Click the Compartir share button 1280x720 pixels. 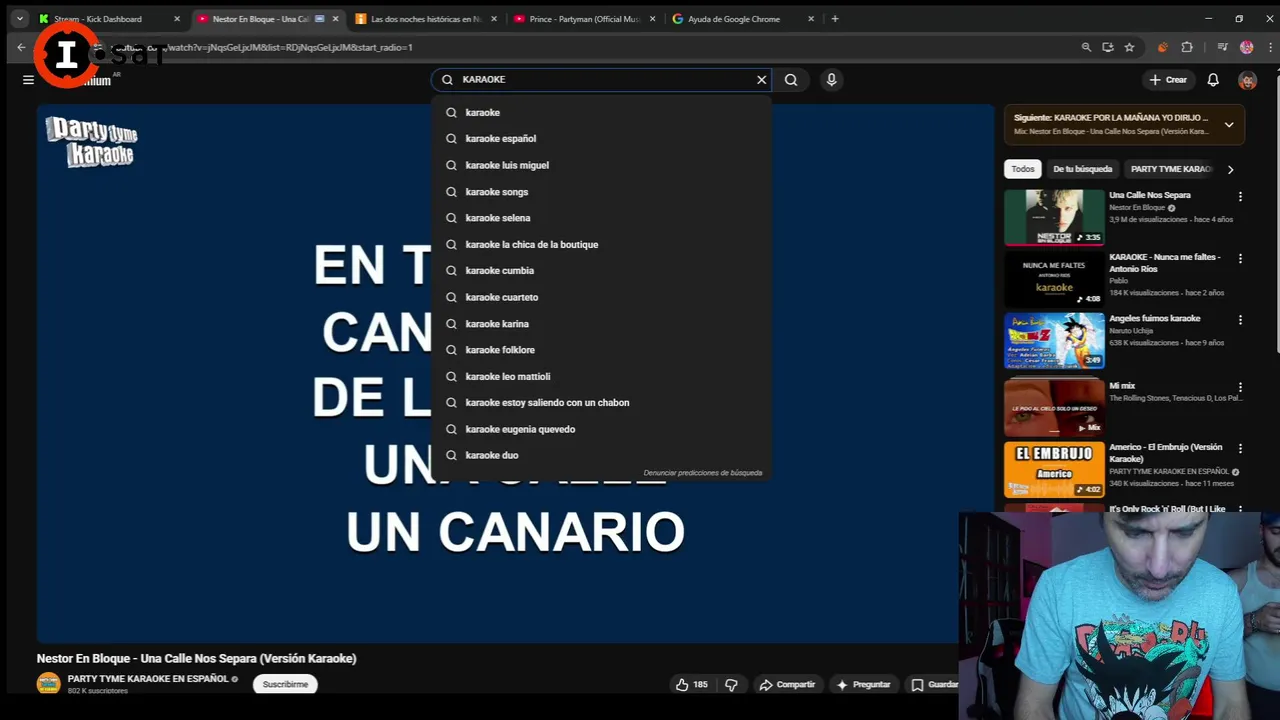click(786, 685)
